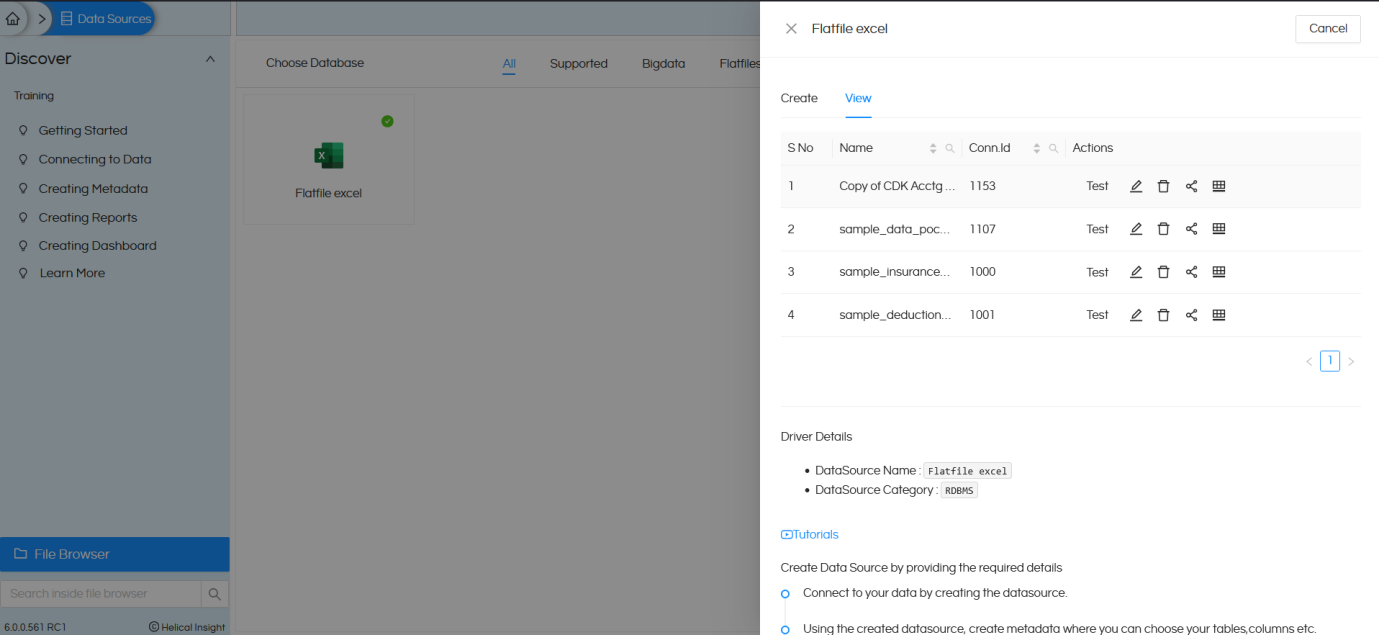
Task: Edit the sample_data_poc connection
Action: coord(1136,229)
